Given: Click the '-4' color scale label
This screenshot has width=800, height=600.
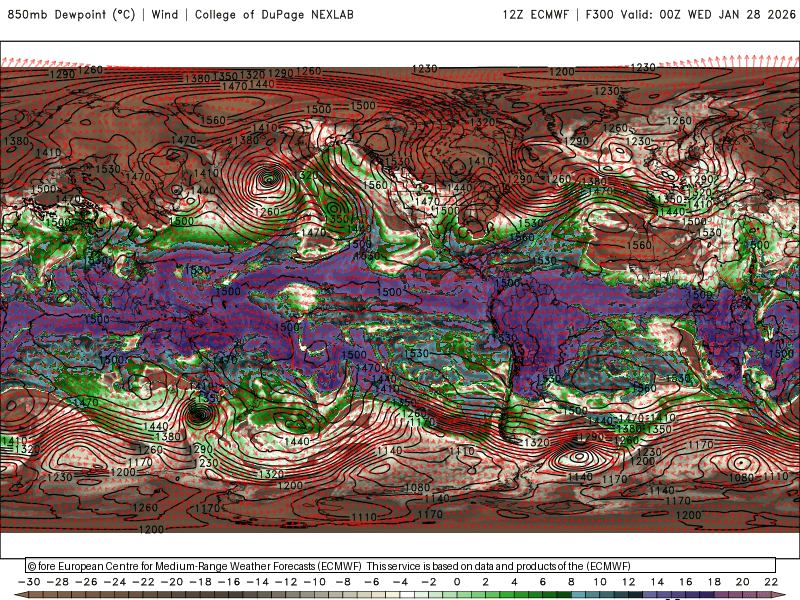Looking at the screenshot, I should coord(401,582).
